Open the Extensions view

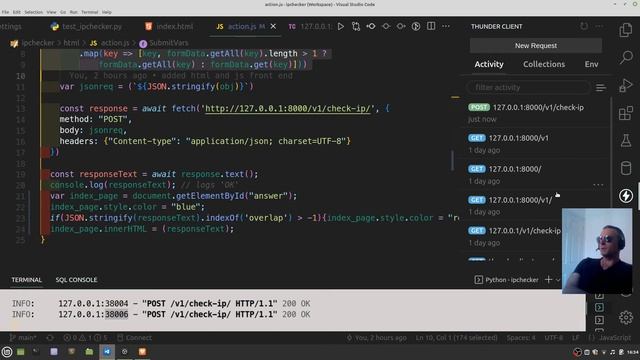626,113
